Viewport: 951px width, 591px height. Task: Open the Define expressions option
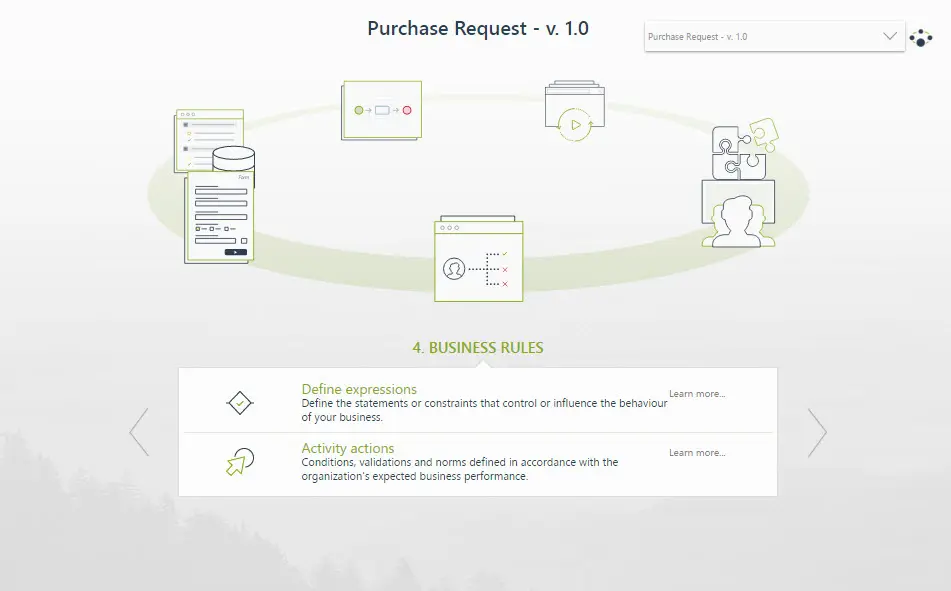click(359, 389)
